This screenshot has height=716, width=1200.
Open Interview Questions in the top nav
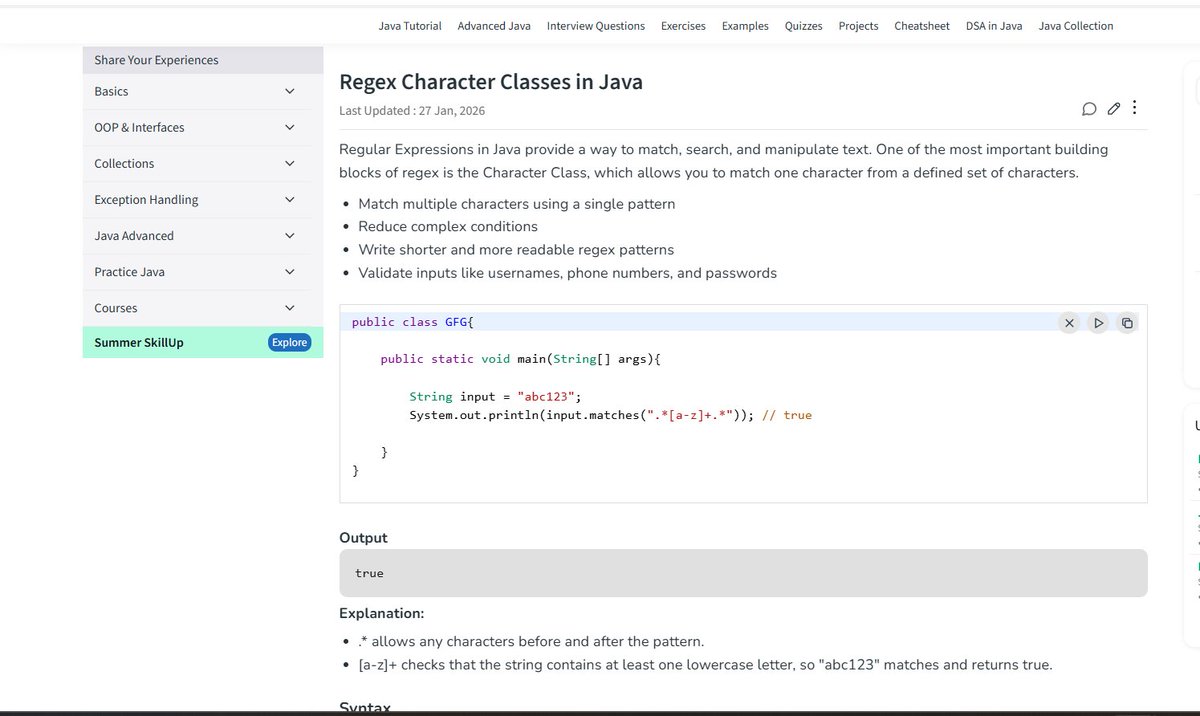[x=596, y=26]
